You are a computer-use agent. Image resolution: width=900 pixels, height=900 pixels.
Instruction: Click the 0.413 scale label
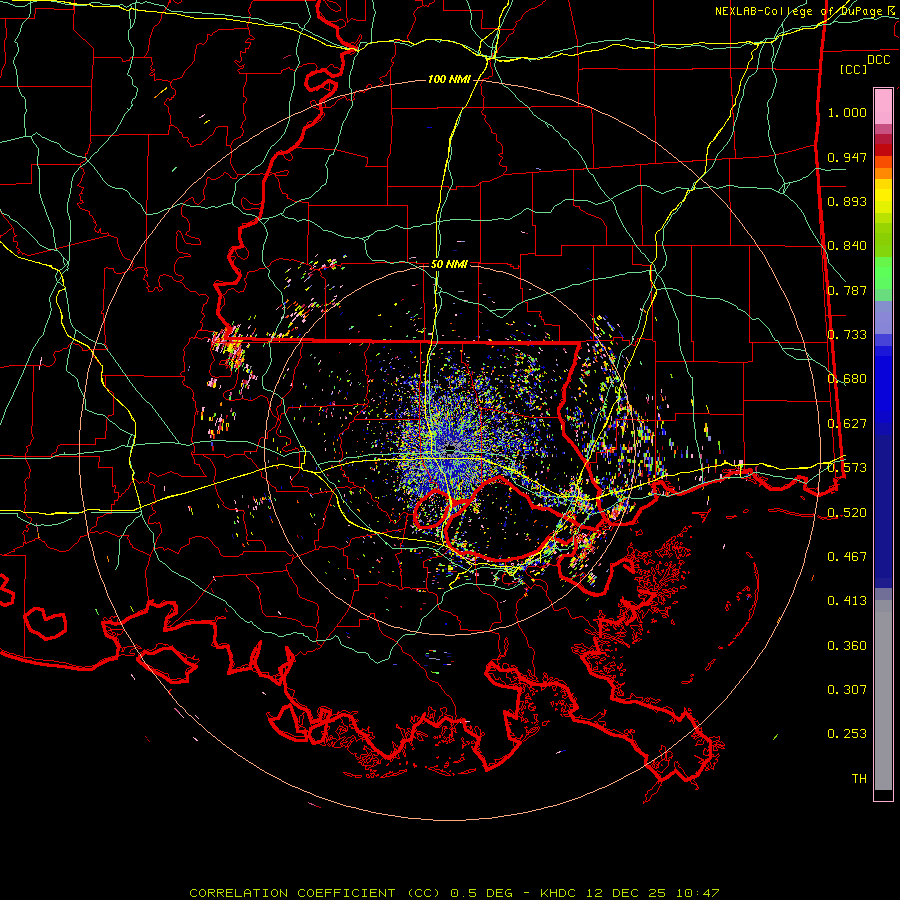coord(847,601)
